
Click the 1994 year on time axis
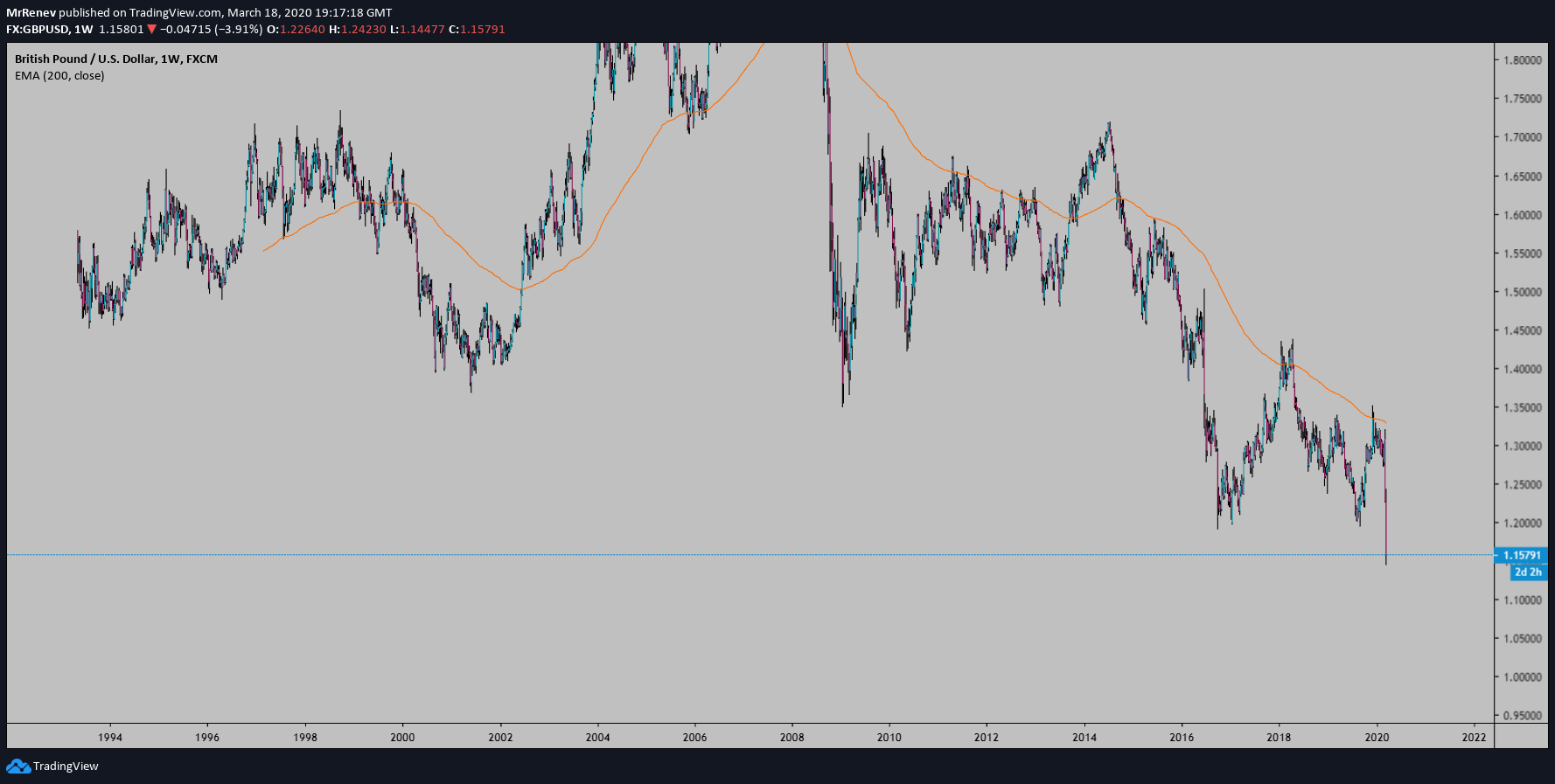coord(110,737)
